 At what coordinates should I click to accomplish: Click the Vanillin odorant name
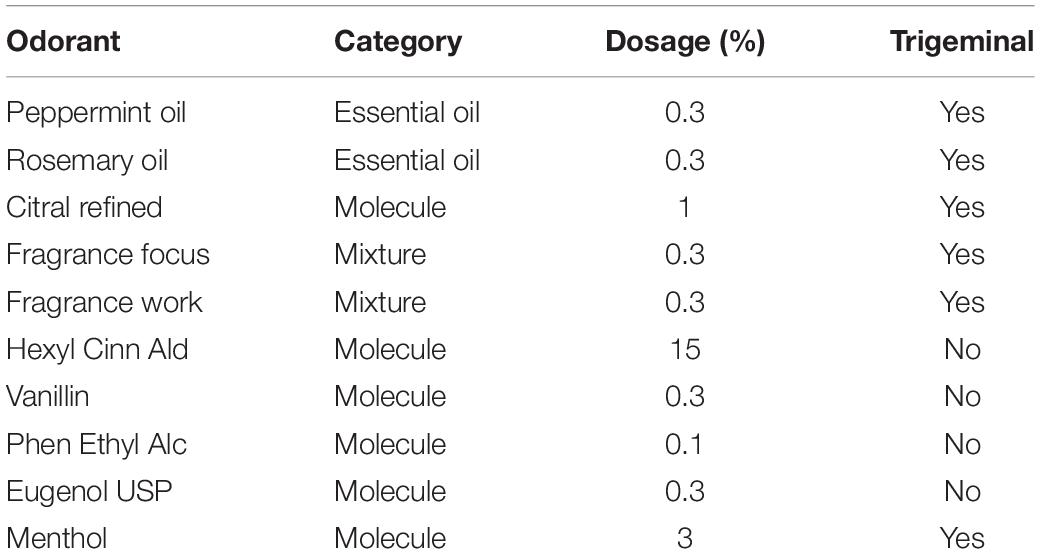pos(48,397)
